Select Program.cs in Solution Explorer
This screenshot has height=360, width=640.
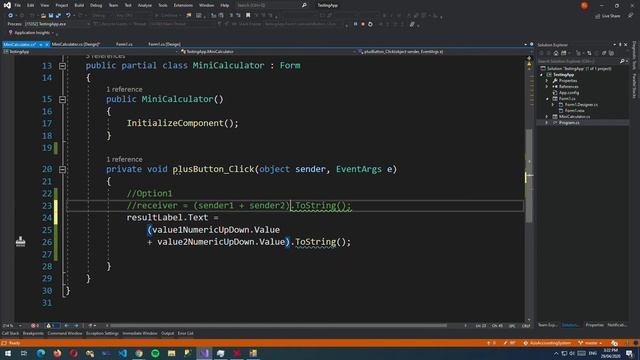[x=569, y=122]
